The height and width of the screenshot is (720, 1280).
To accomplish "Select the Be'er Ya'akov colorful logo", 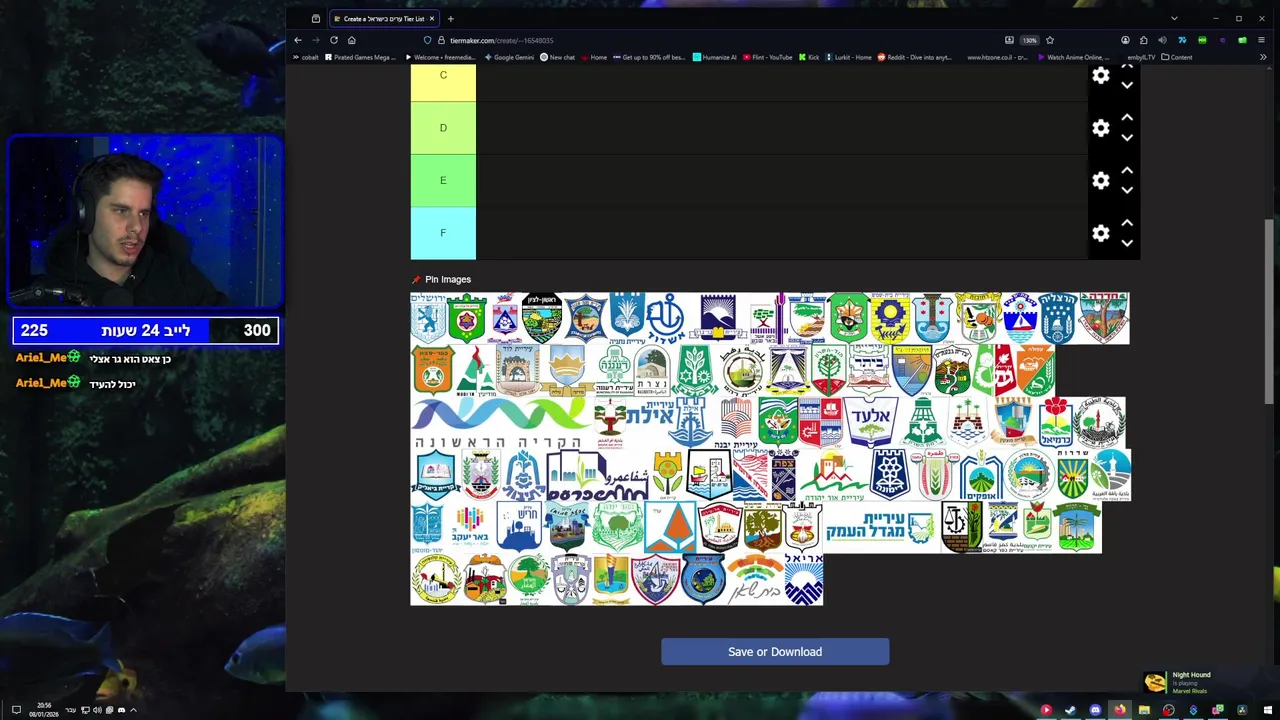I will (x=469, y=527).
